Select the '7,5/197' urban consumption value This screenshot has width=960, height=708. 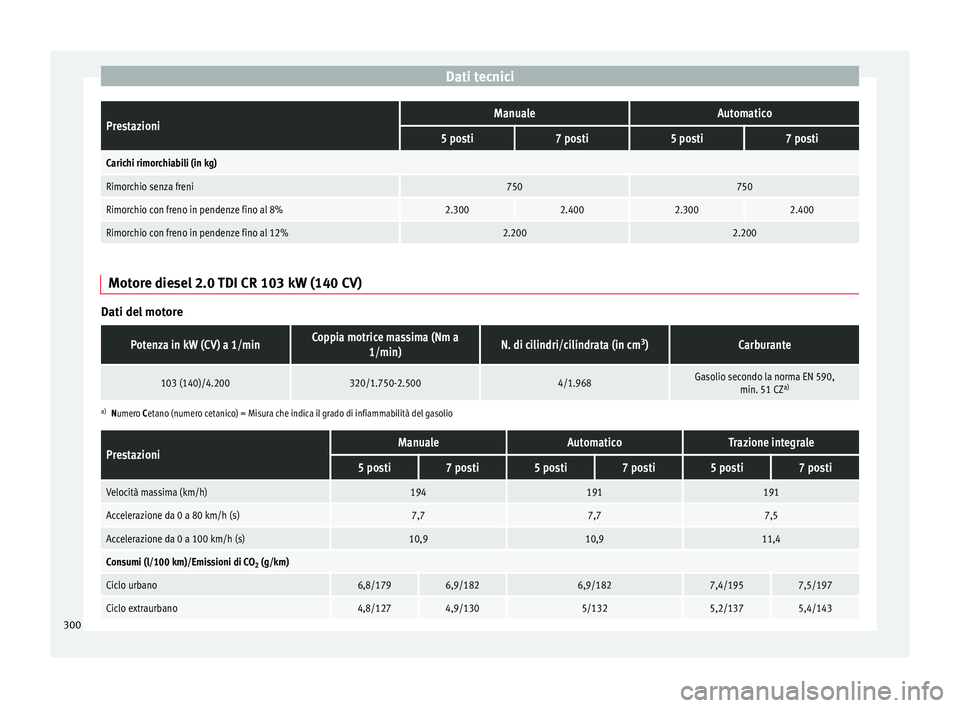click(815, 586)
